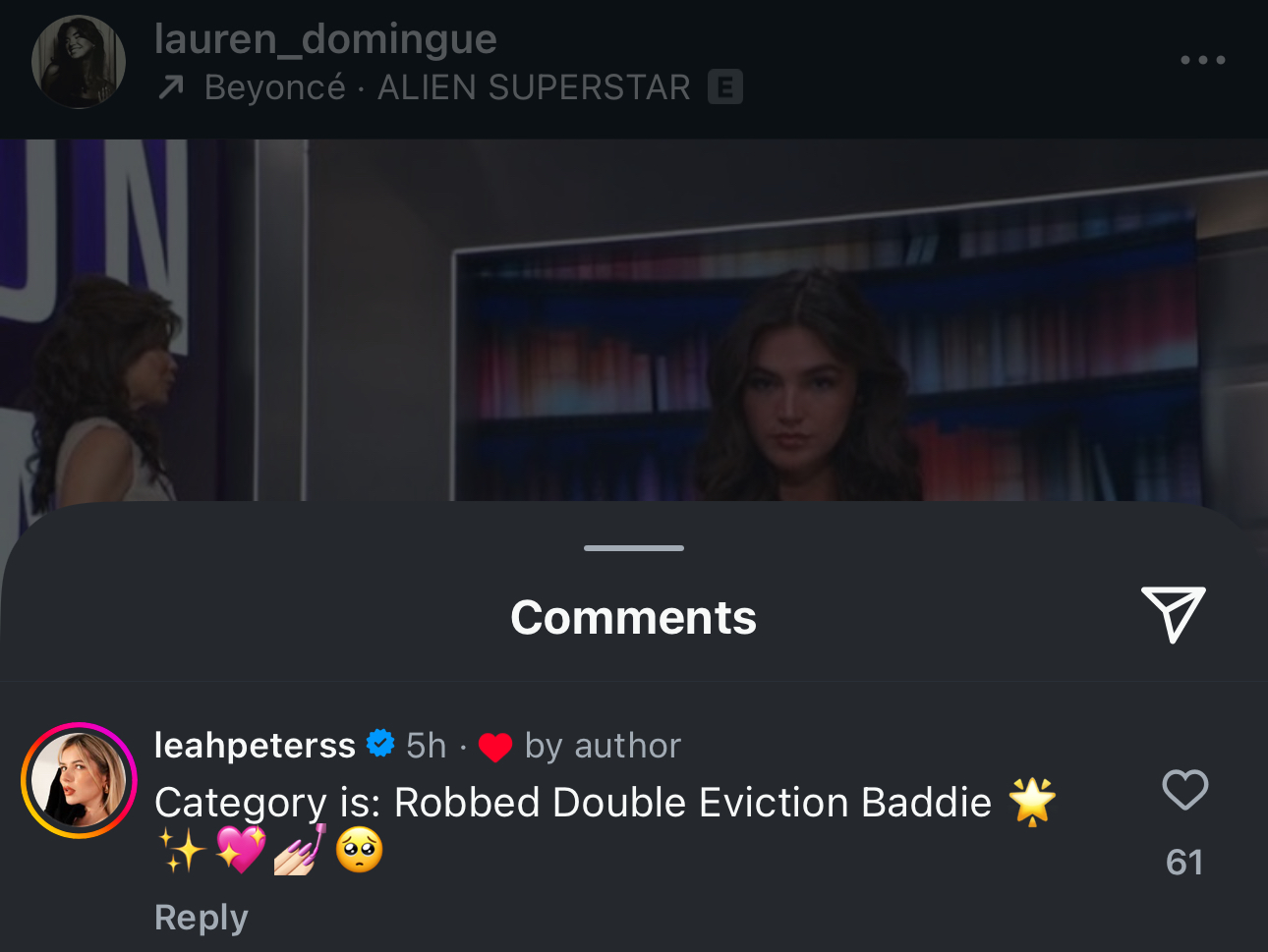
Task: View leahpeterss's story from avatar ring
Action: 79,780
